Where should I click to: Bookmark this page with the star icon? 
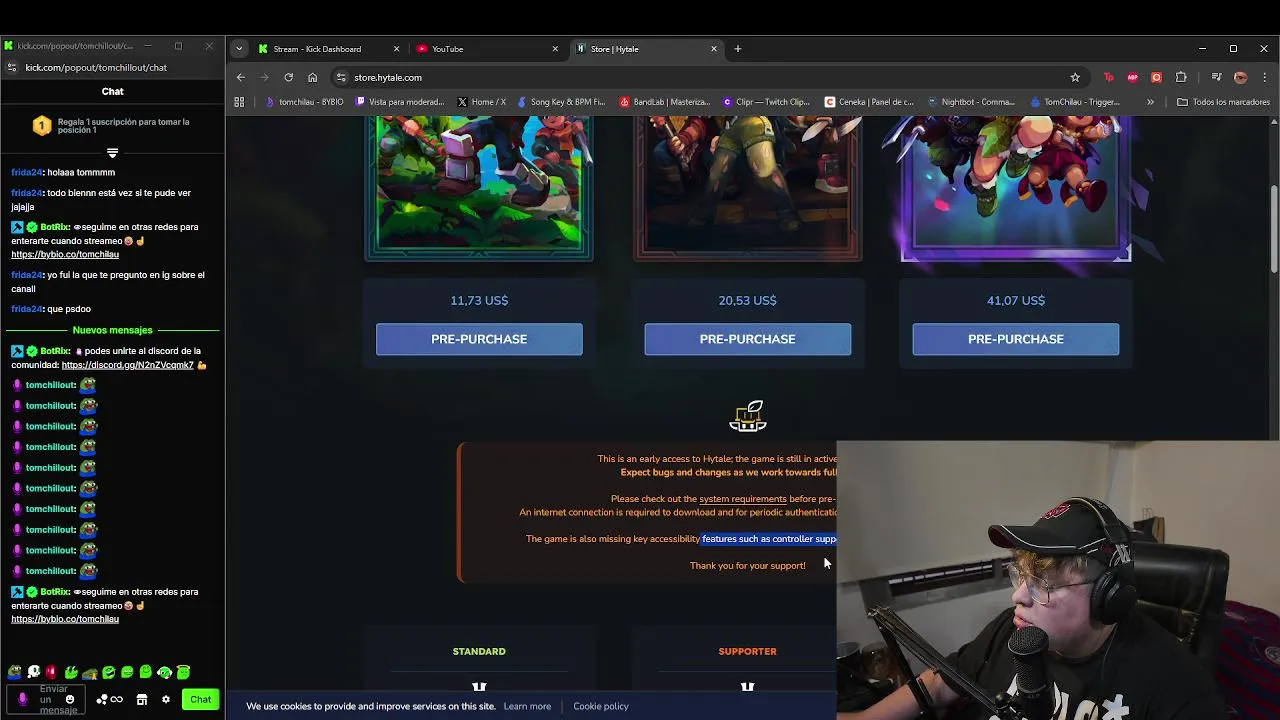click(1075, 77)
